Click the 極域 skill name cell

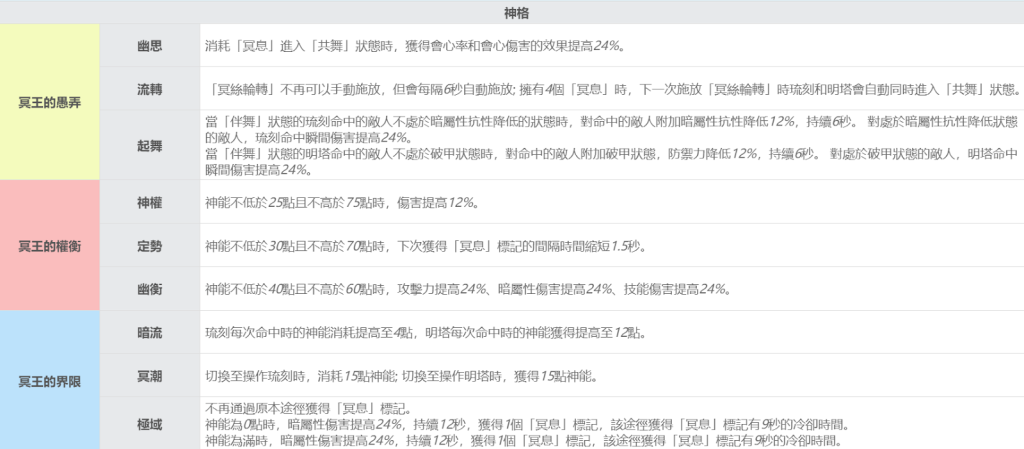pyautogui.click(x=150, y=424)
